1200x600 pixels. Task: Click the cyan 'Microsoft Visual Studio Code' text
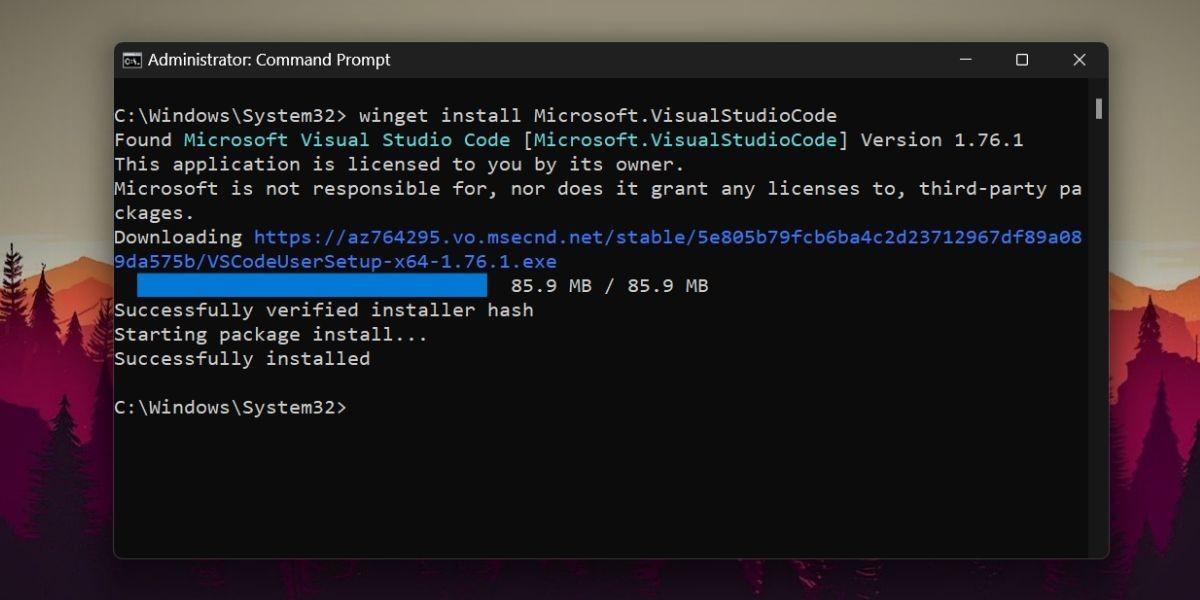347,140
